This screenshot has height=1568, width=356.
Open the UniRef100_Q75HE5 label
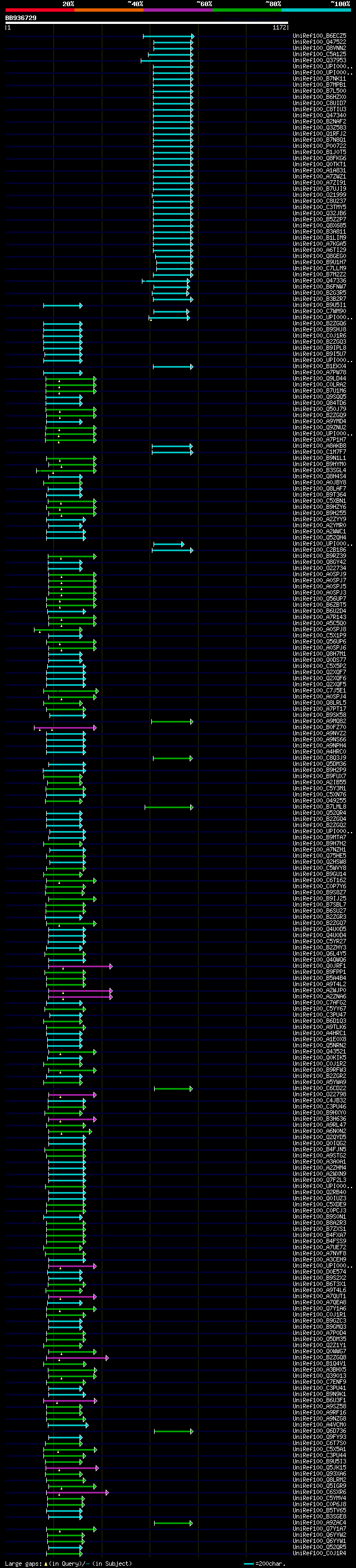coord(319,856)
